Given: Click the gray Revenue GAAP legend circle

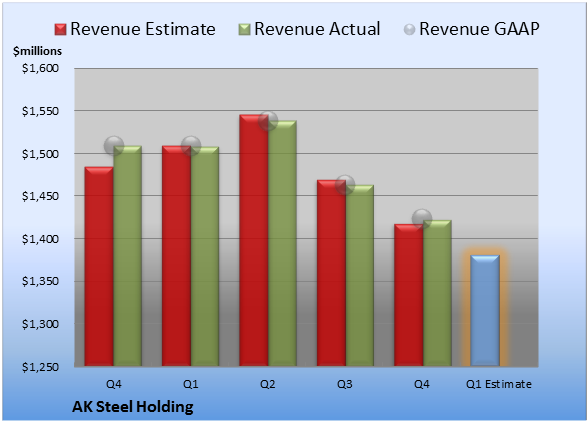Looking at the screenshot, I should [x=409, y=29].
